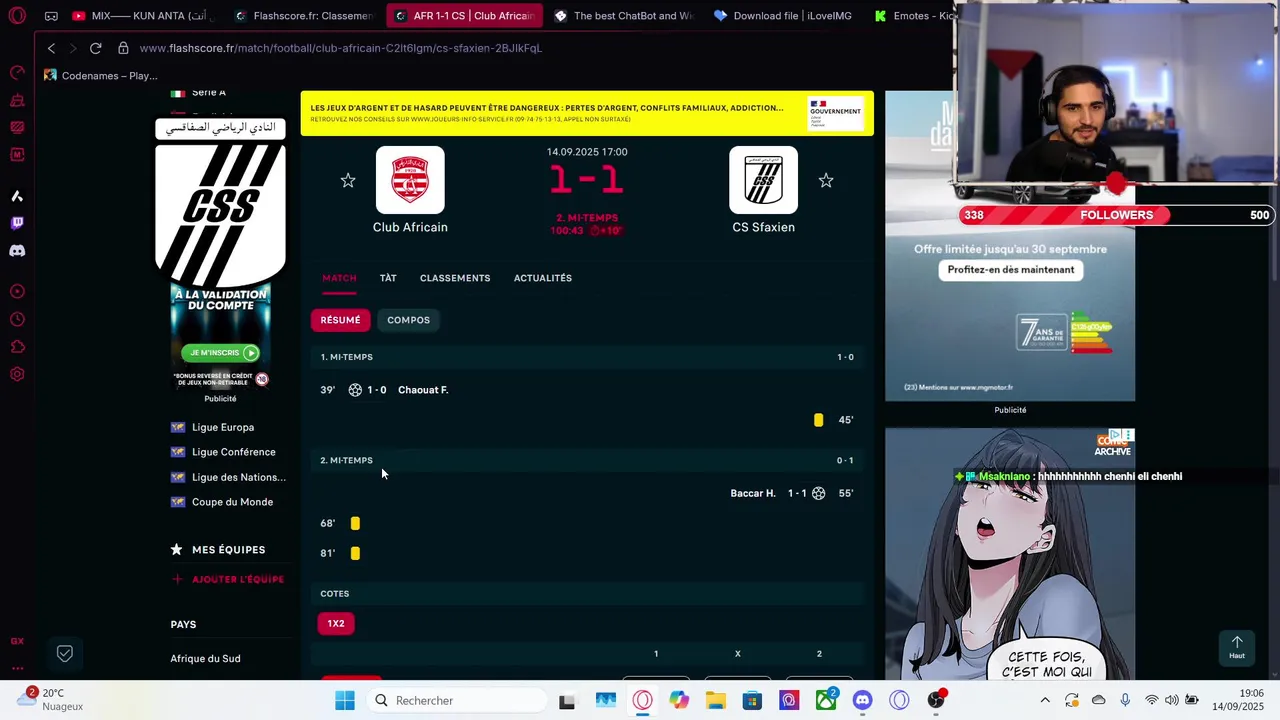Open sidebar settings gear icon
Screen dimensions: 1280x720
point(17,374)
